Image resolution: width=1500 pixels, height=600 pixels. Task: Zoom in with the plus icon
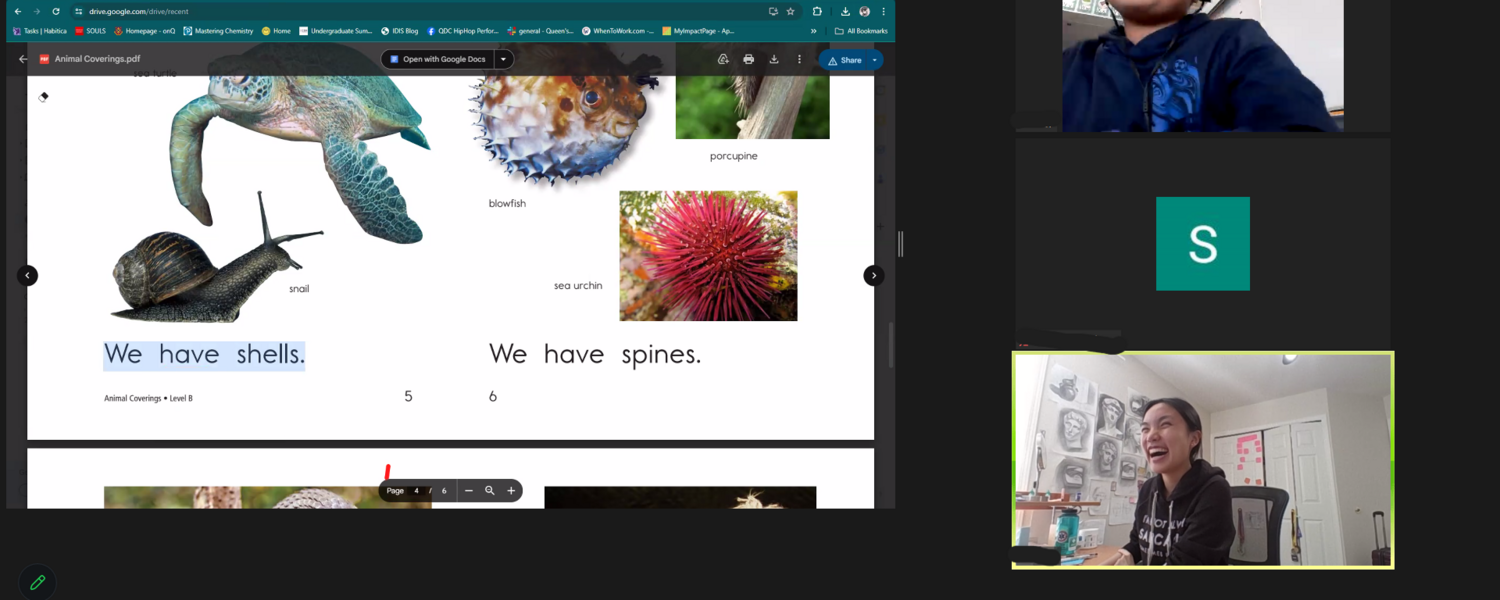tap(511, 491)
